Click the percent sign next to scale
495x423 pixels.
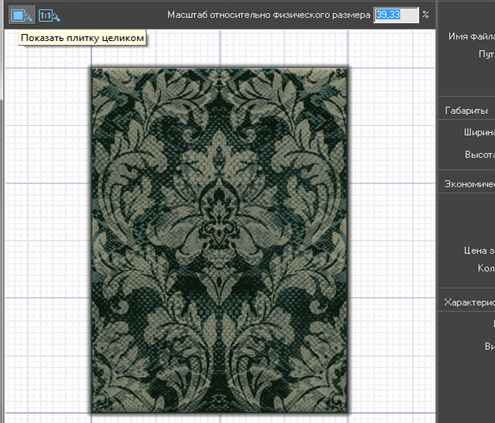tap(426, 15)
